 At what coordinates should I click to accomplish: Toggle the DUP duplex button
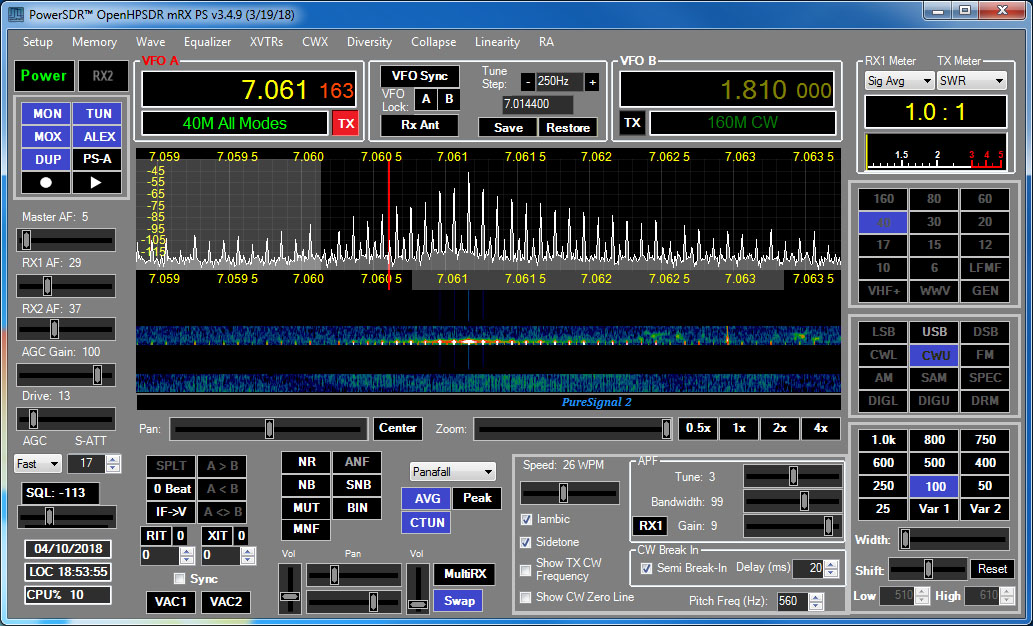coord(47,159)
